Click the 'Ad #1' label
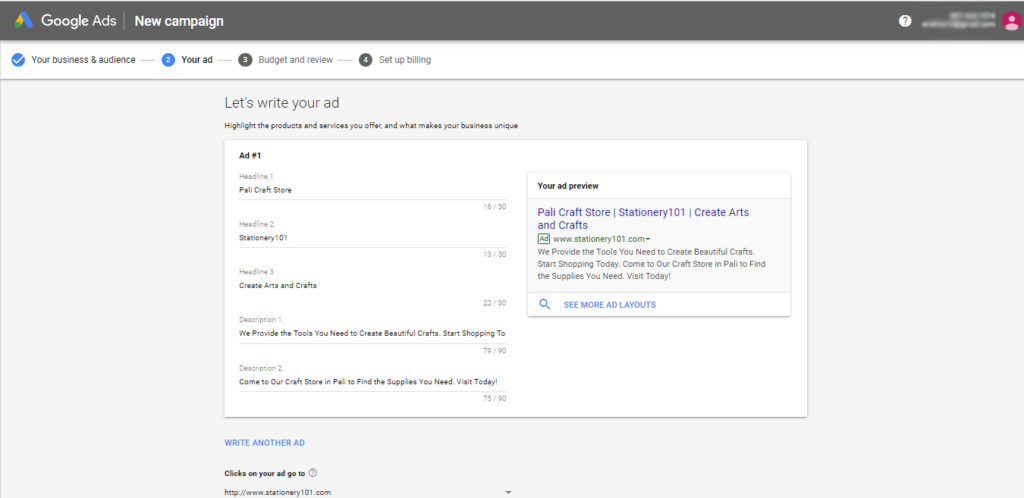This screenshot has height=498, width=1024. tap(250, 156)
